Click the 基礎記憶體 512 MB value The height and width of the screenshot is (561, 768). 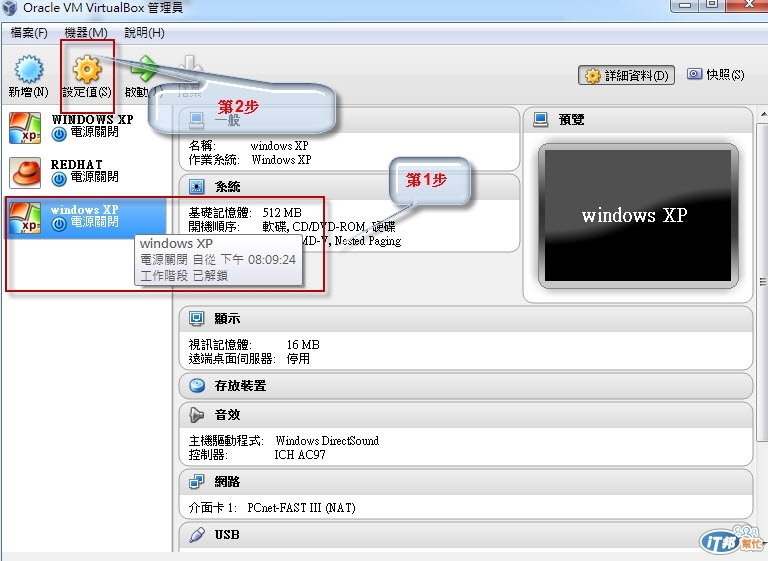click(x=282, y=213)
